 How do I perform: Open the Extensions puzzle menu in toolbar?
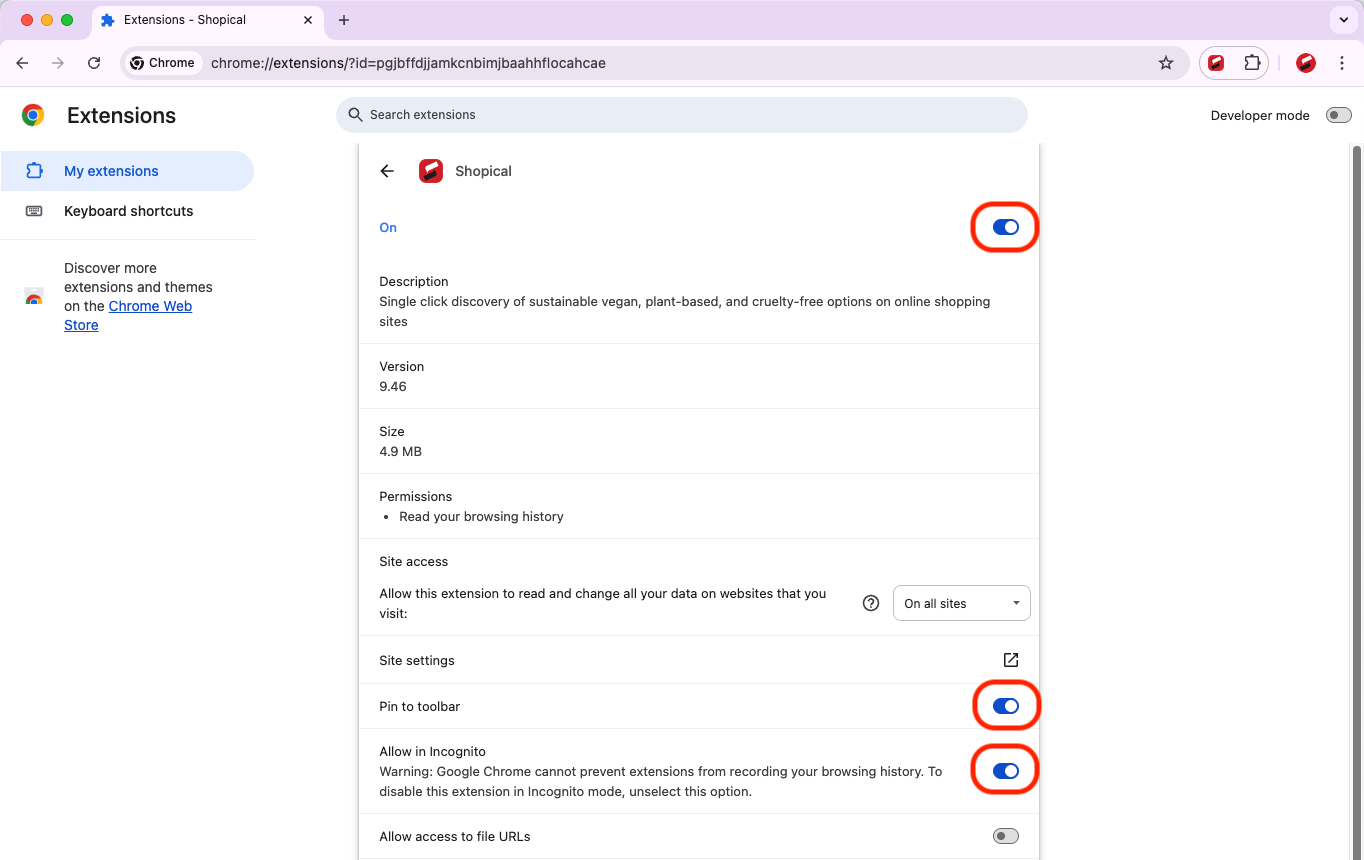(x=1252, y=63)
